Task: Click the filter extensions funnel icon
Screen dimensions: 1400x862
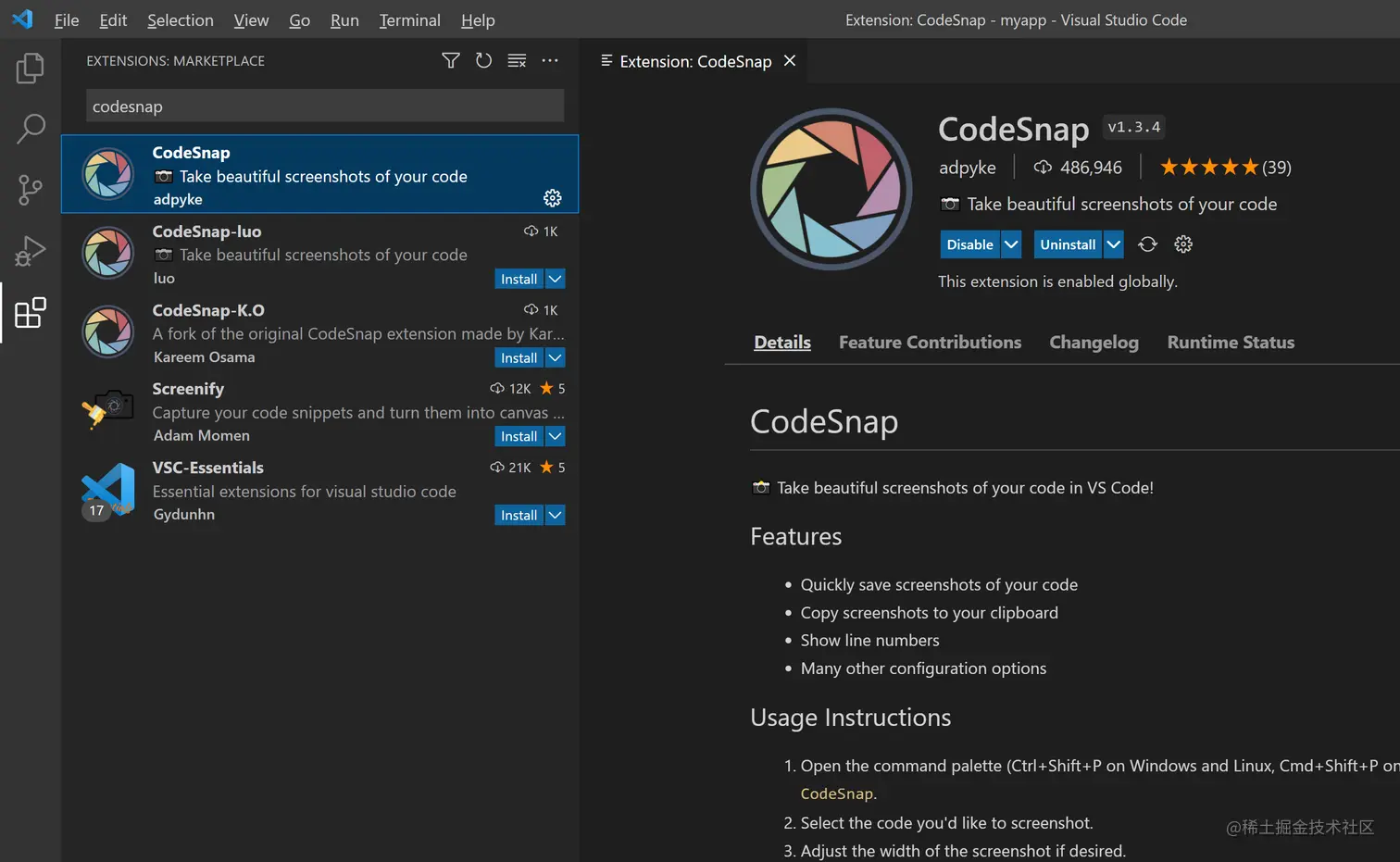Action: (451, 61)
